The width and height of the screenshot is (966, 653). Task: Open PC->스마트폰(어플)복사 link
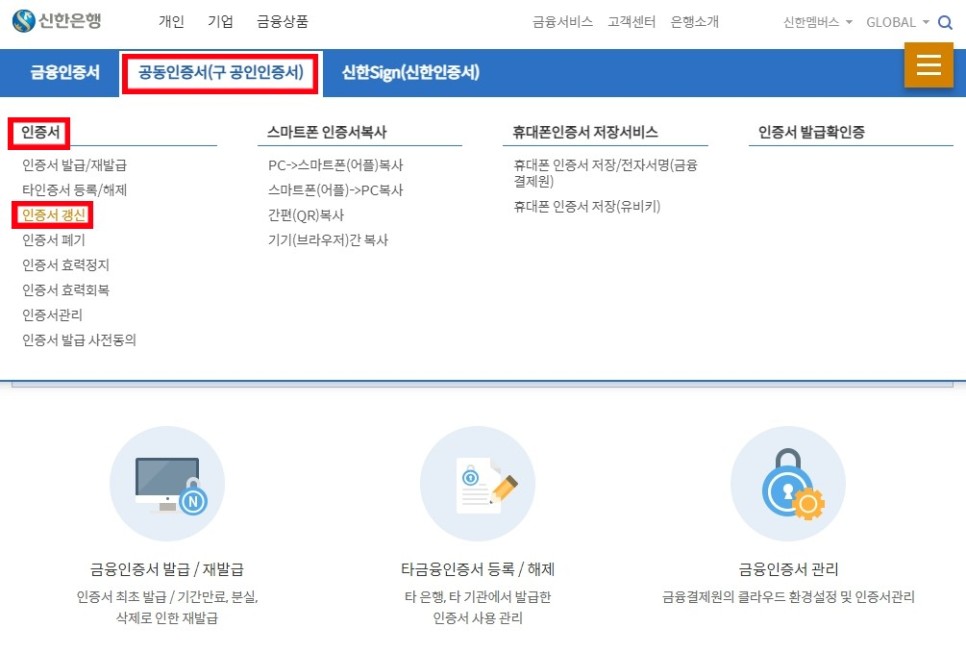pos(335,165)
